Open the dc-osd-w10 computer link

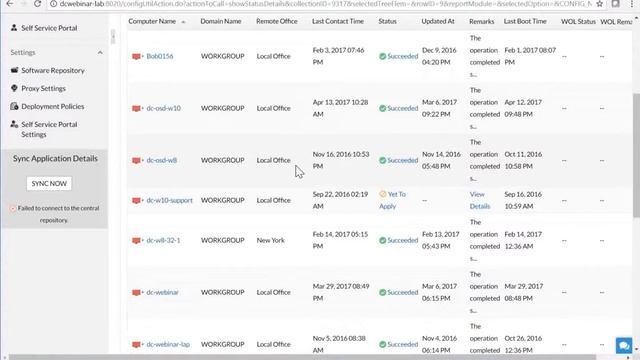point(163,108)
